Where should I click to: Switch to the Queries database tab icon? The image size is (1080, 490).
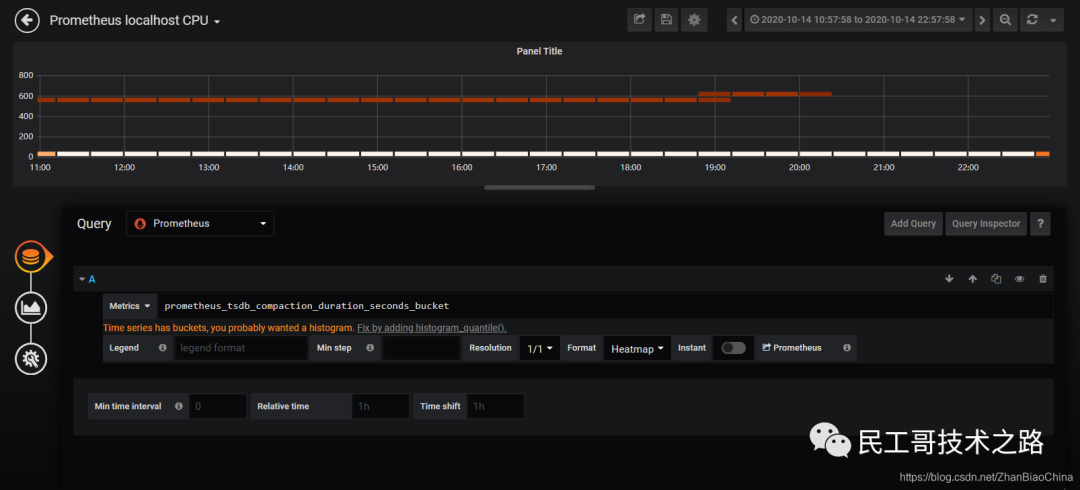[31, 257]
